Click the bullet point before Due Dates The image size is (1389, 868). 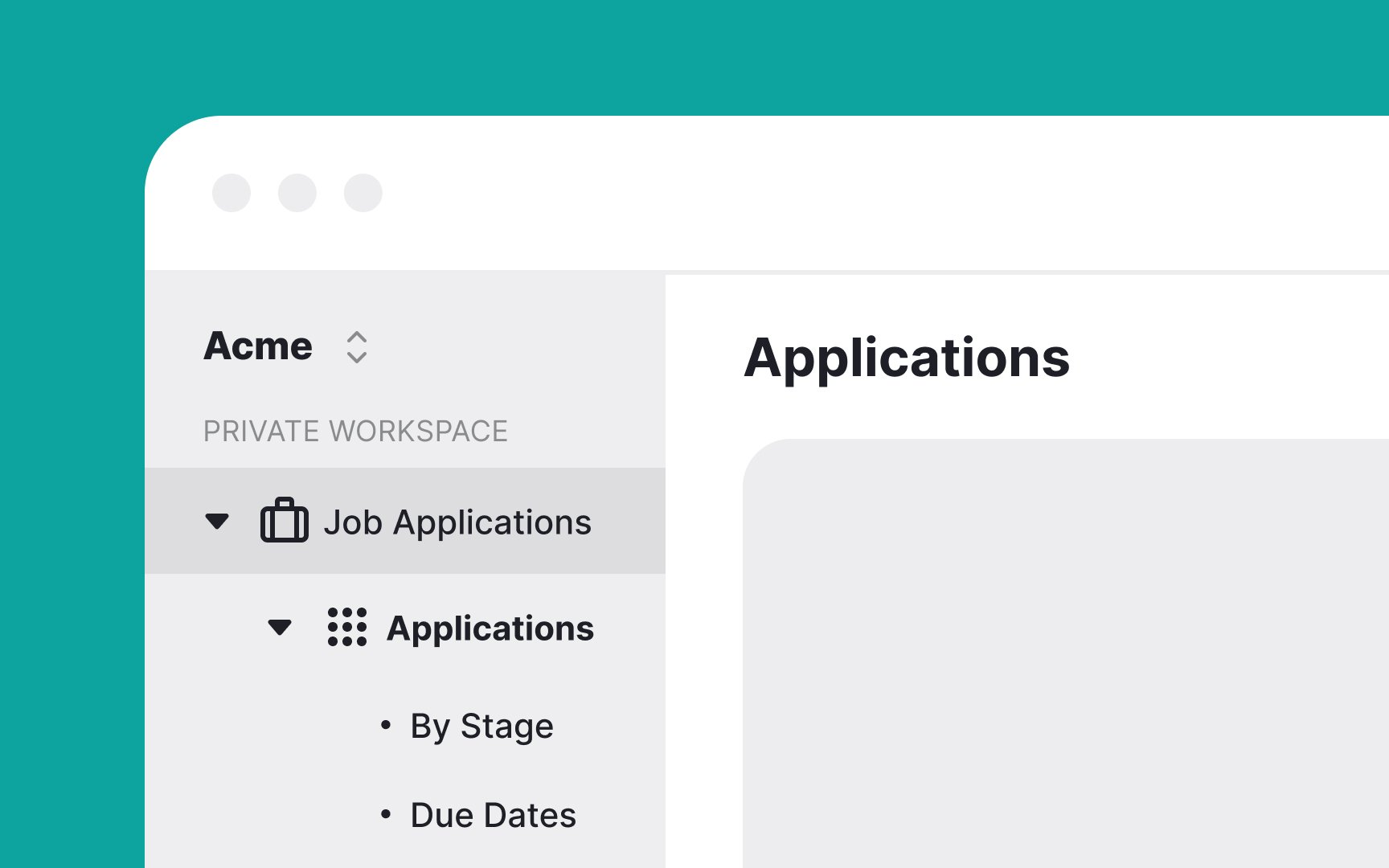(386, 815)
